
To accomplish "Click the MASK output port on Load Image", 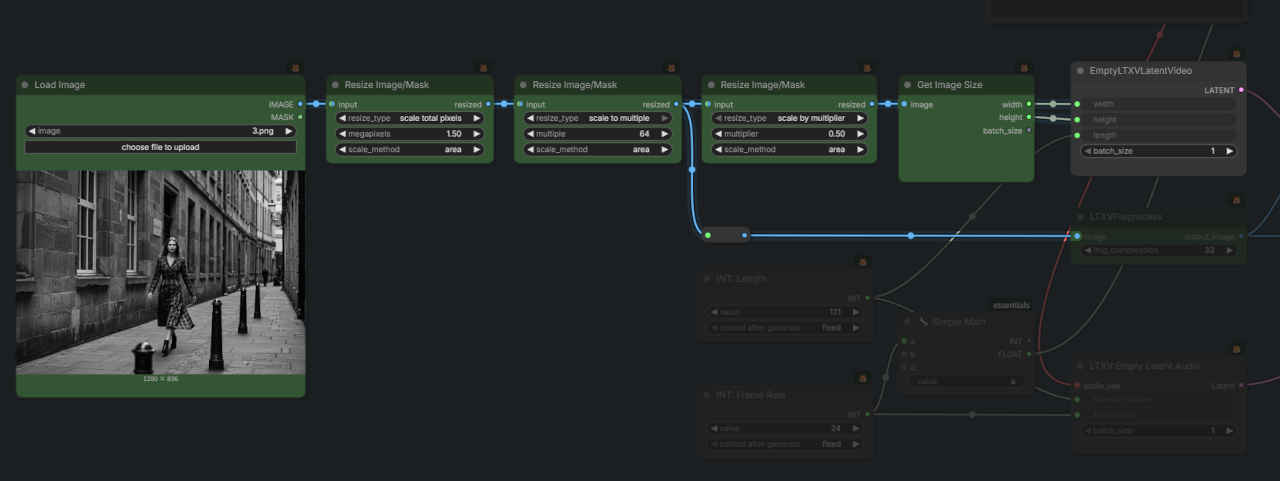I will tap(301, 117).
